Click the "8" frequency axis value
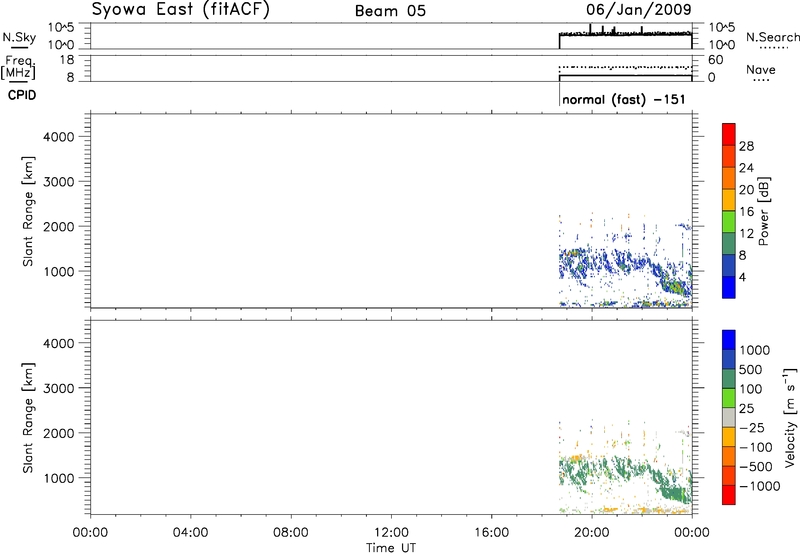Viewport: 800px width, 554px height. [x=70, y=78]
